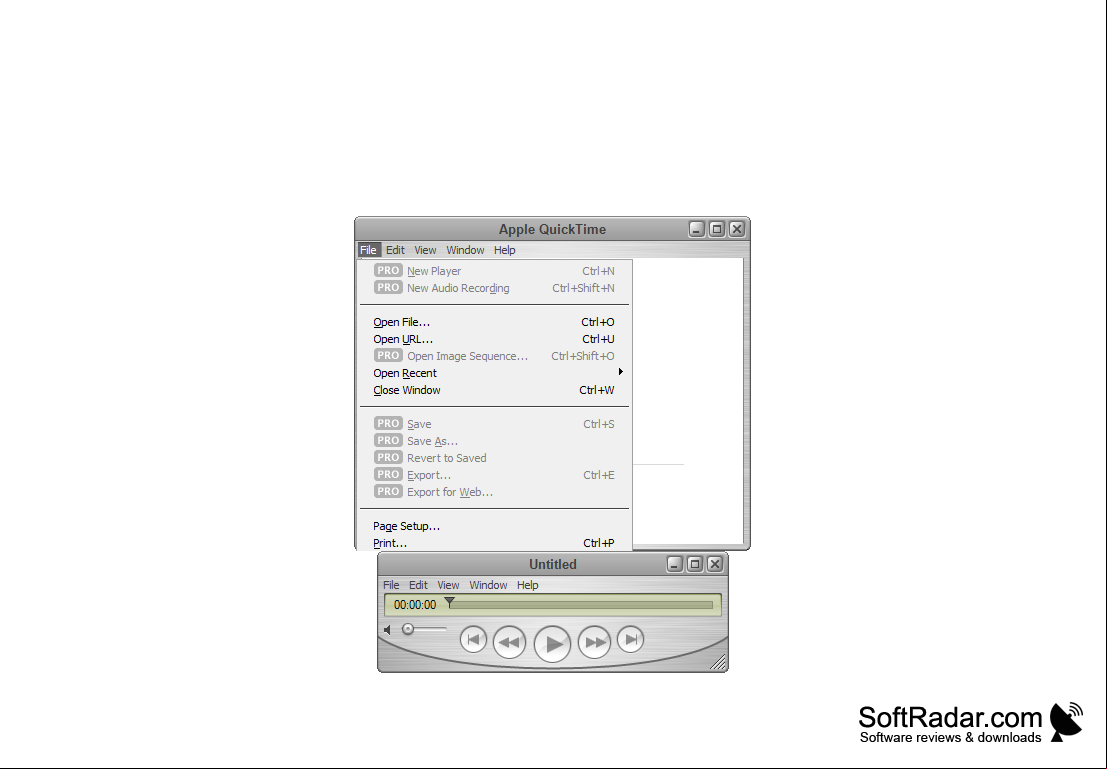
Task: Click the Play button in Untitled player
Action: point(552,643)
